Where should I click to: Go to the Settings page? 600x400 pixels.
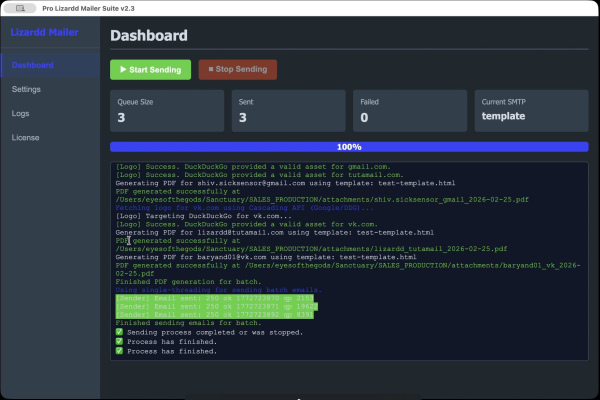(27, 89)
